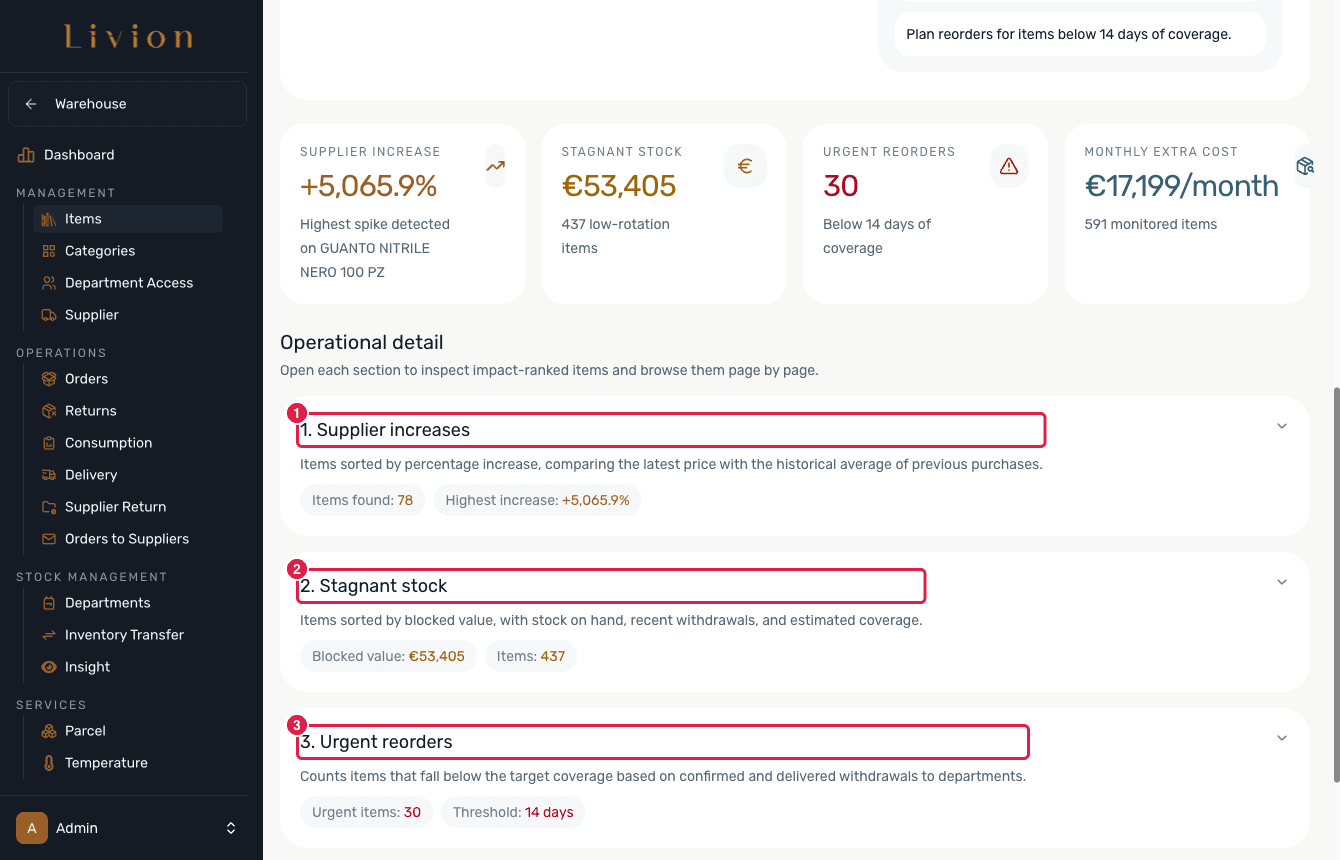Open Inventory Transfer page
The height and width of the screenshot is (860, 1340).
(x=128, y=635)
